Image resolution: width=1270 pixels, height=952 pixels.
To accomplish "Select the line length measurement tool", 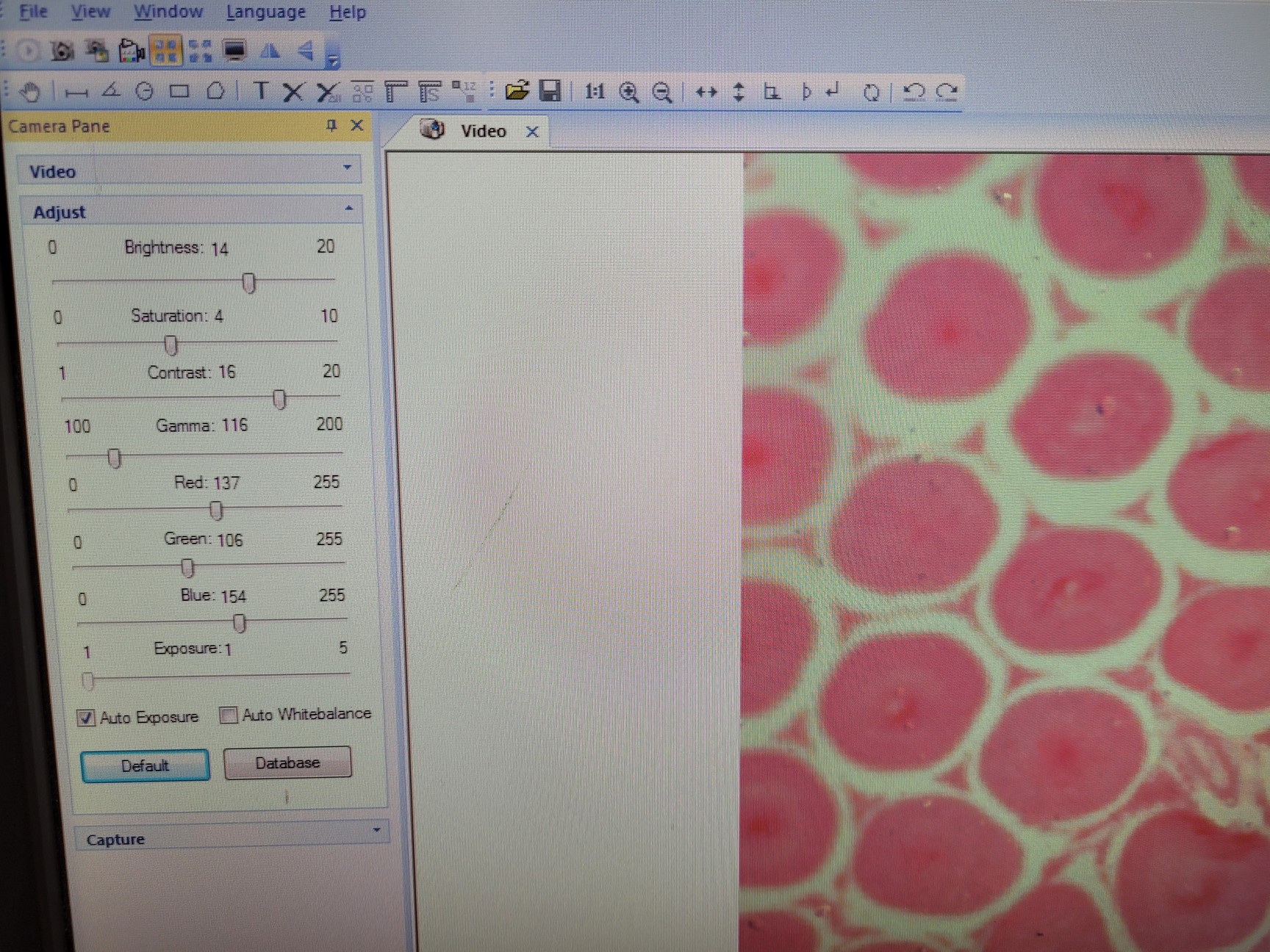I will (x=76, y=92).
